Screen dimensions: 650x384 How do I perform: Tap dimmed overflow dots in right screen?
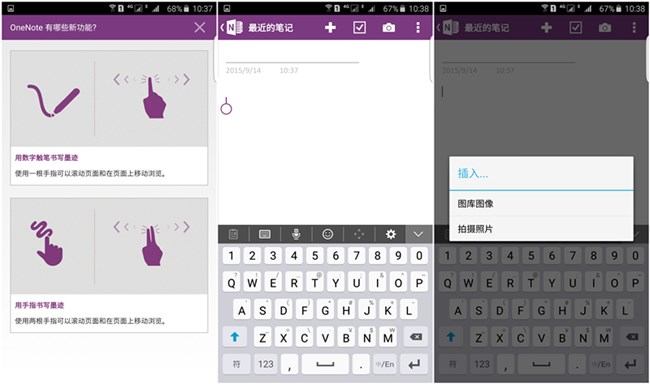[634, 28]
